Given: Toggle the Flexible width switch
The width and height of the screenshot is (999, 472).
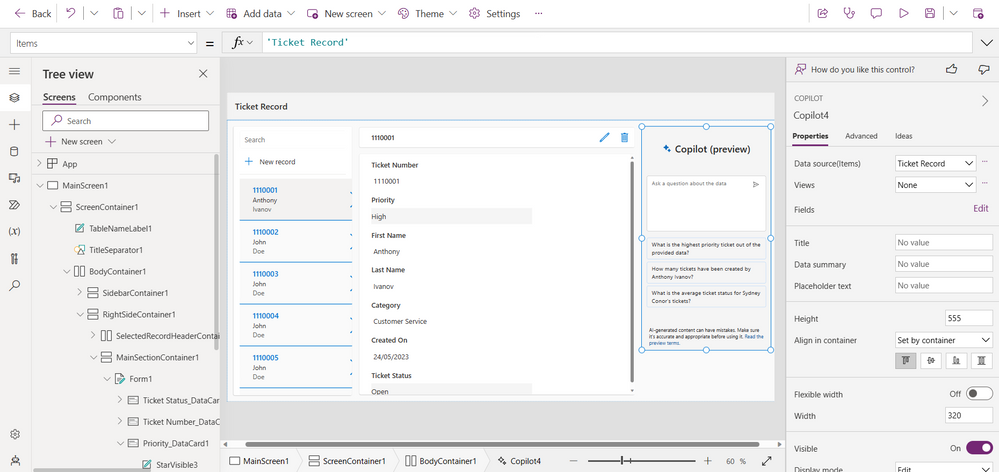Looking at the screenshot, I should pos(979,394).
